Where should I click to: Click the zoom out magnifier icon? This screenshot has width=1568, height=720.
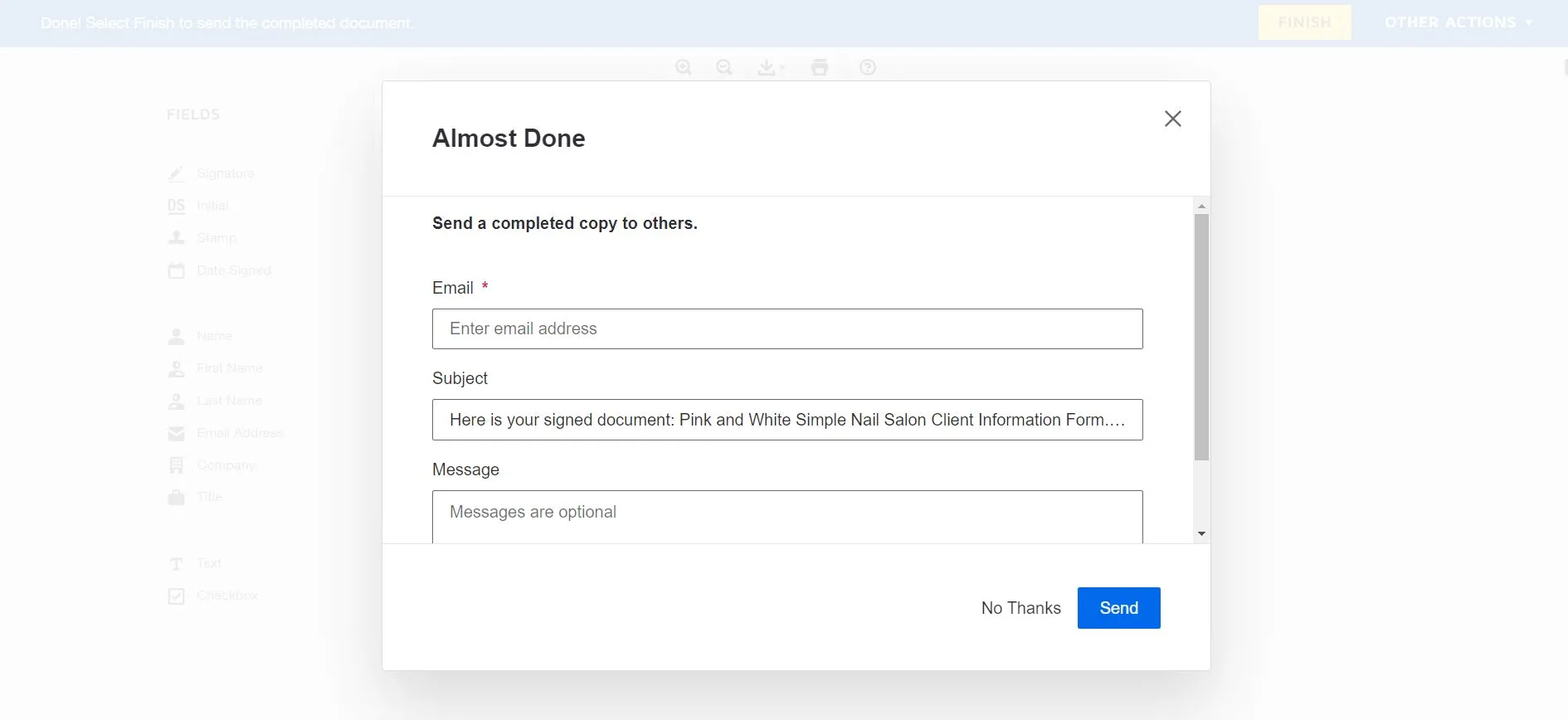coord(724,67)
